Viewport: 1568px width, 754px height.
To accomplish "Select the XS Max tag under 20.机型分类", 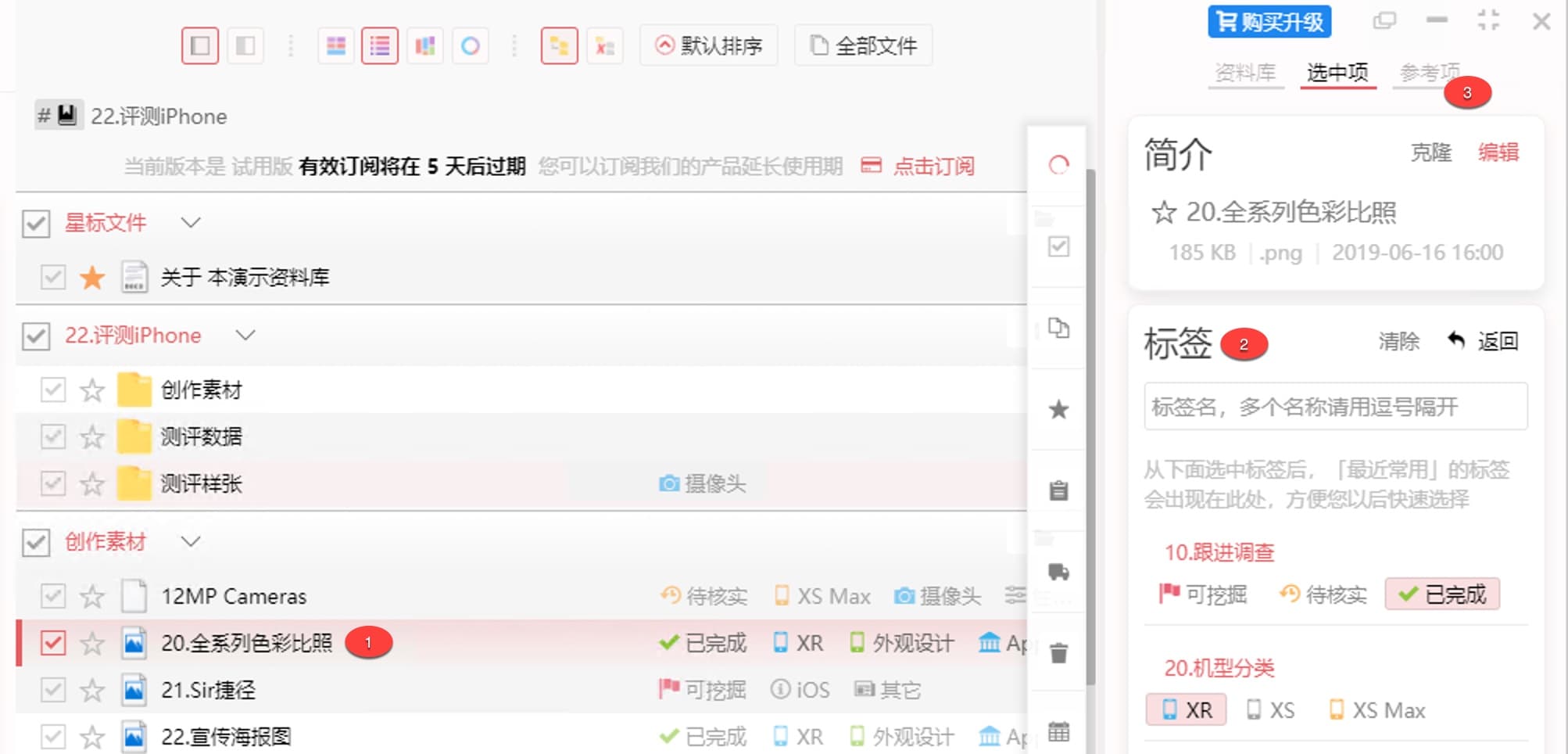I will [x=1376, y=710].
